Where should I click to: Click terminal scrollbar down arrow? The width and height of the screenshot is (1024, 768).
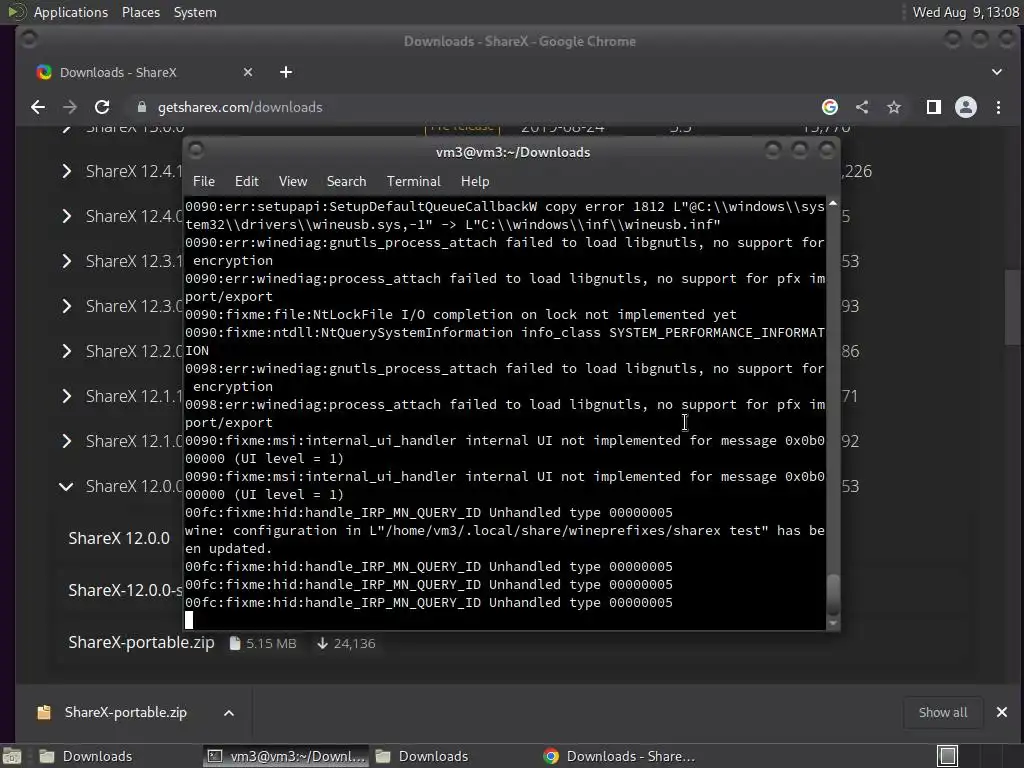(833, 624)
